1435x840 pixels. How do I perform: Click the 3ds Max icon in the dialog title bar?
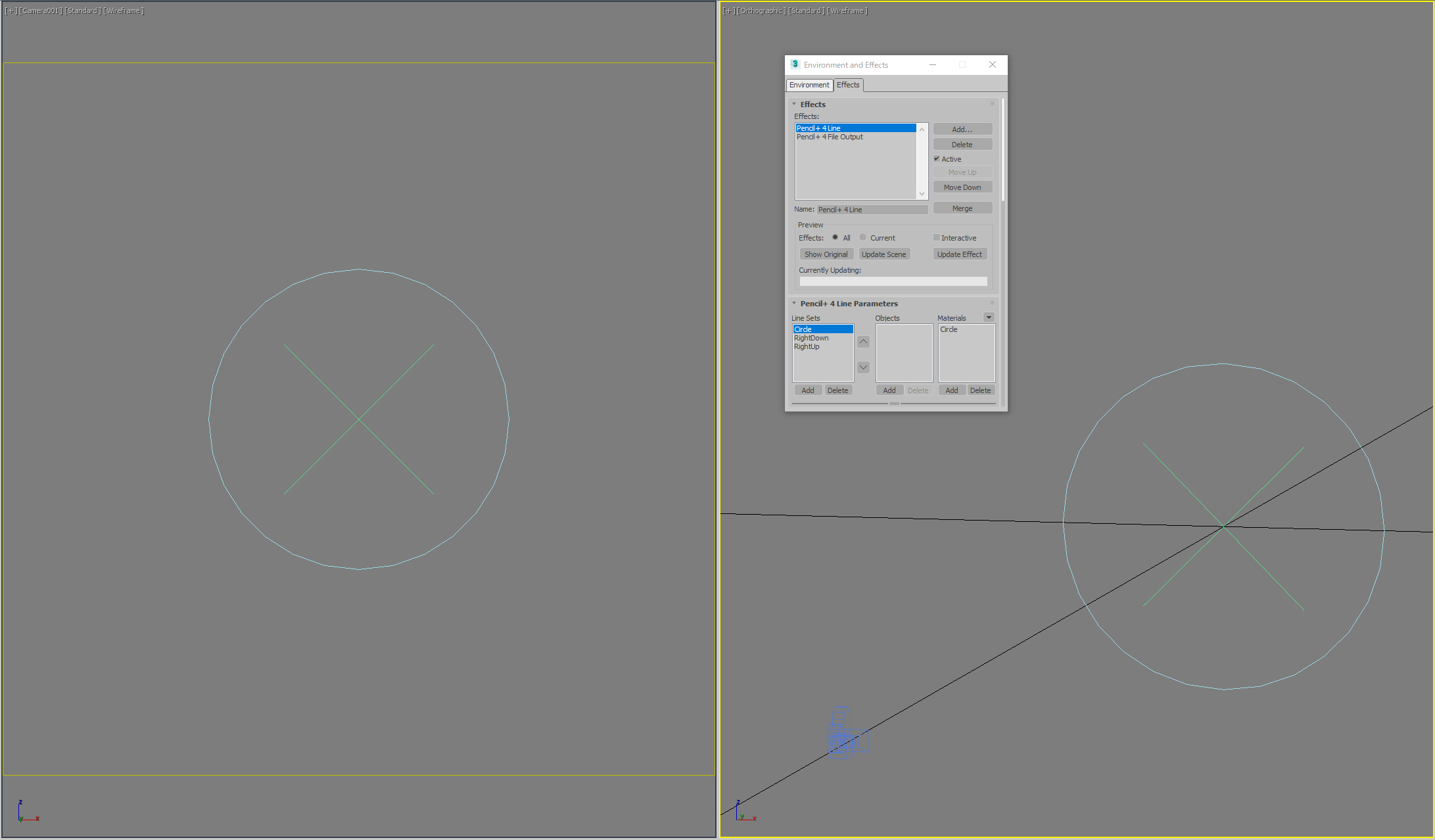tap(795, 64)
